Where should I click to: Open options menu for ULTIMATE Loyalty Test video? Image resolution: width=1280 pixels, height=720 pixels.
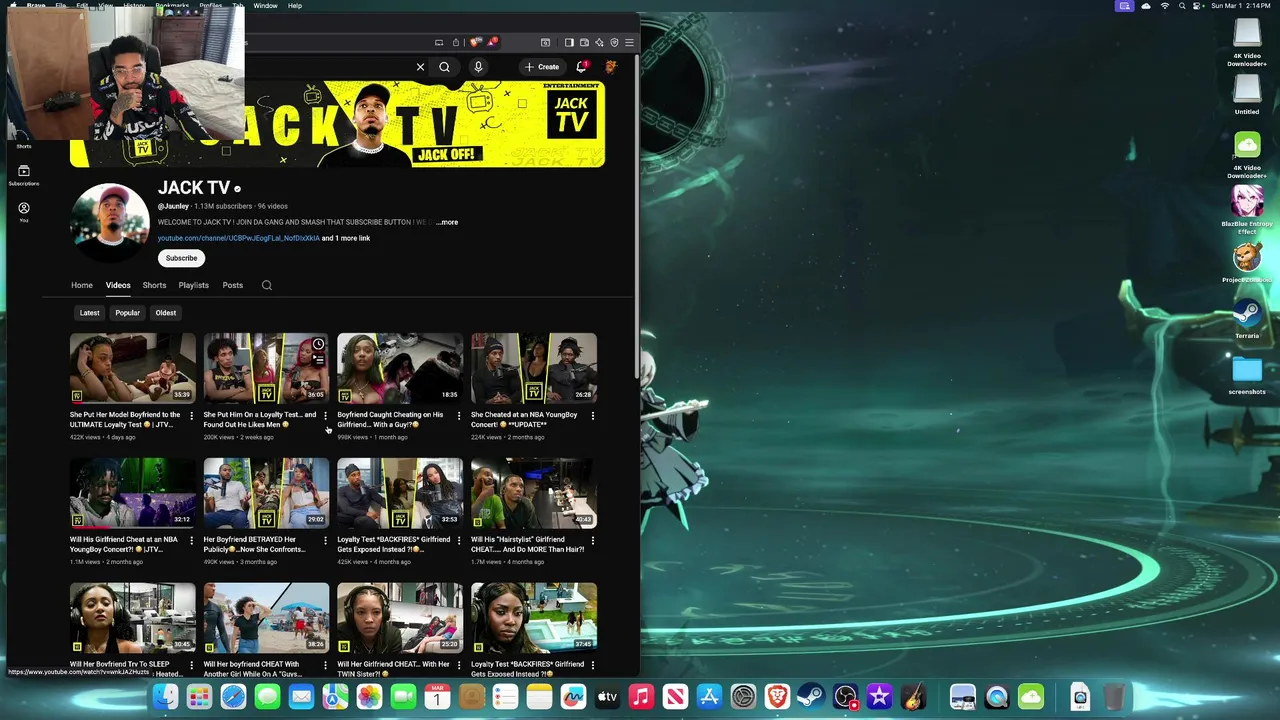coord(191,416)
